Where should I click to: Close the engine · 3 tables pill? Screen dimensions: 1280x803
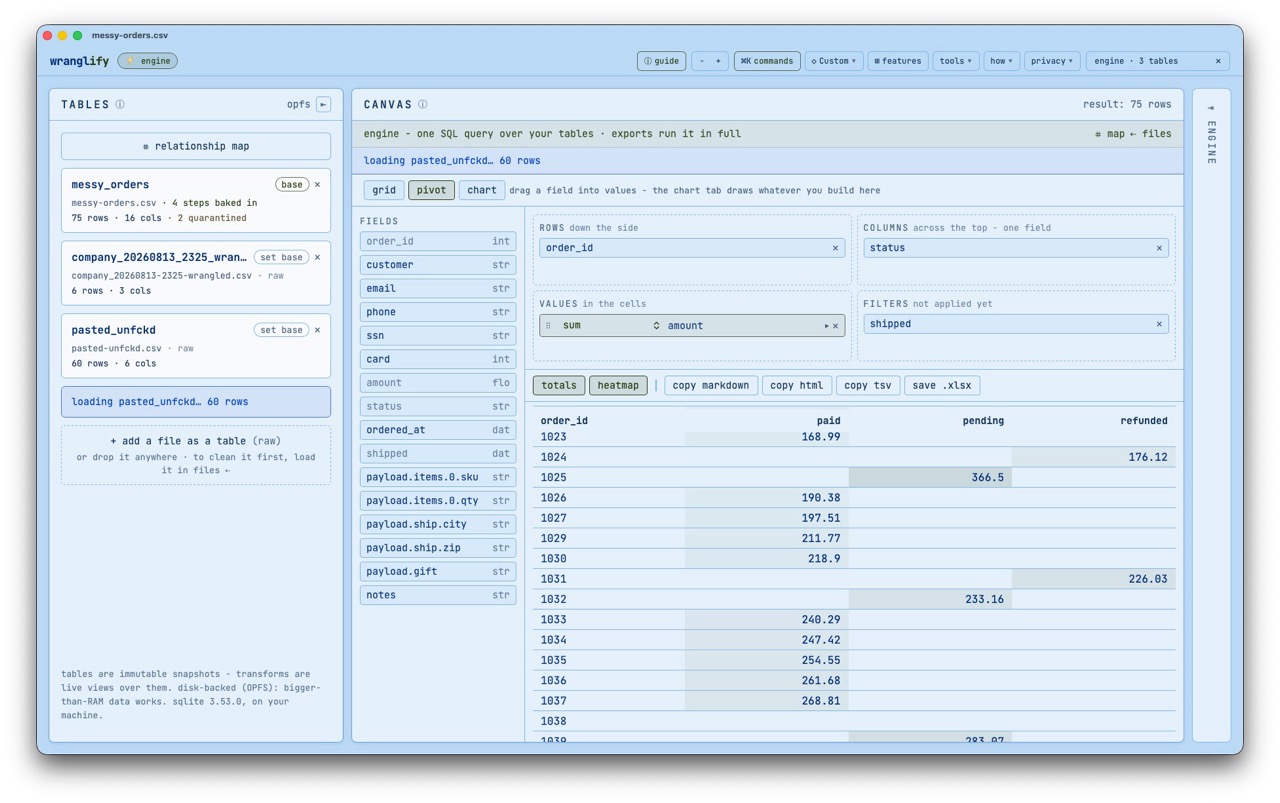1218,61
